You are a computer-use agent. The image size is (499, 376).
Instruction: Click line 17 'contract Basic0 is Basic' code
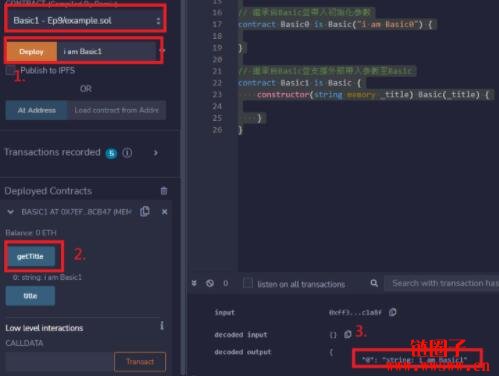click(x=335, y=24)
